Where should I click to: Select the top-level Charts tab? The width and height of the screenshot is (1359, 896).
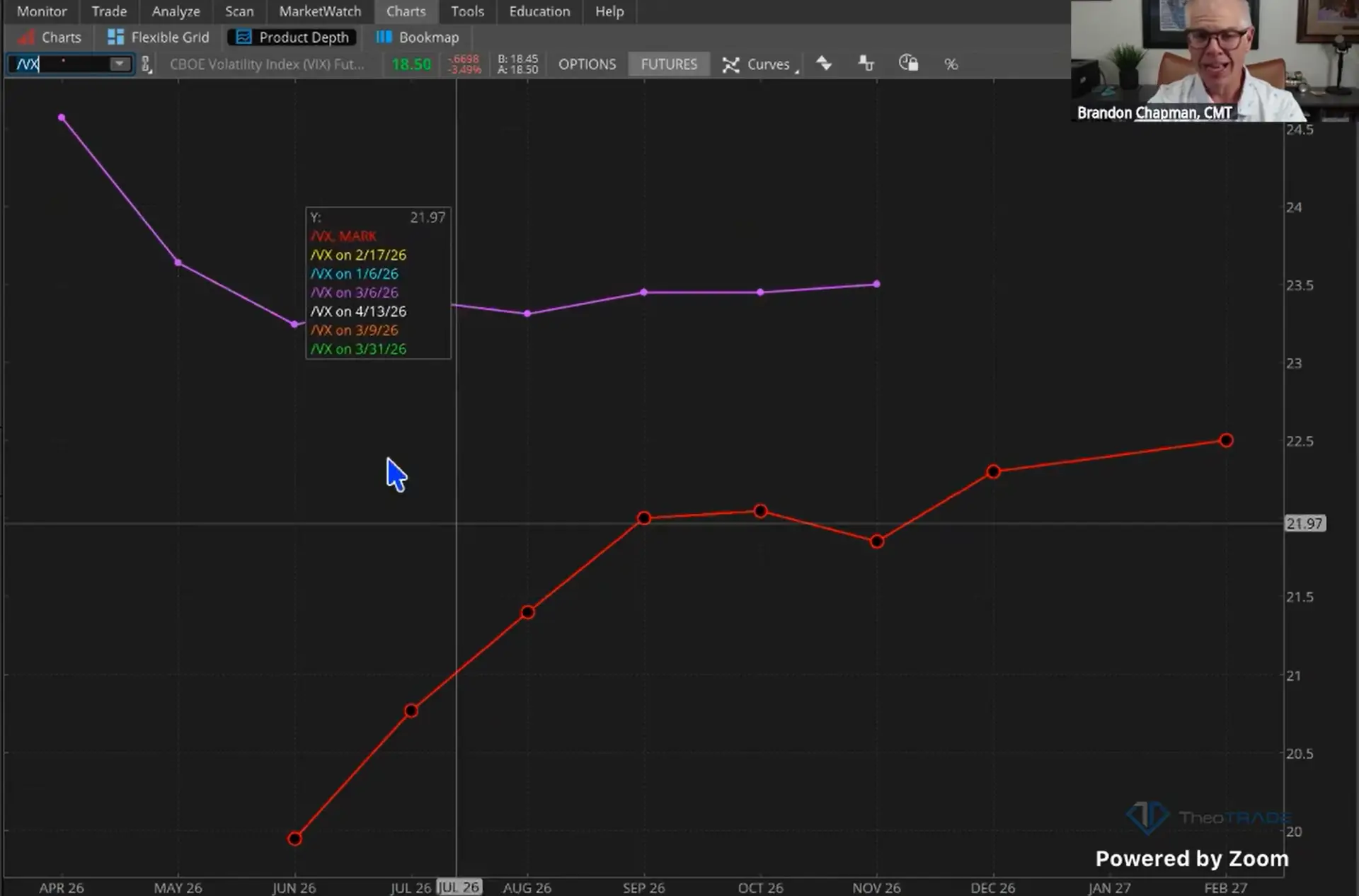(406, 11)
